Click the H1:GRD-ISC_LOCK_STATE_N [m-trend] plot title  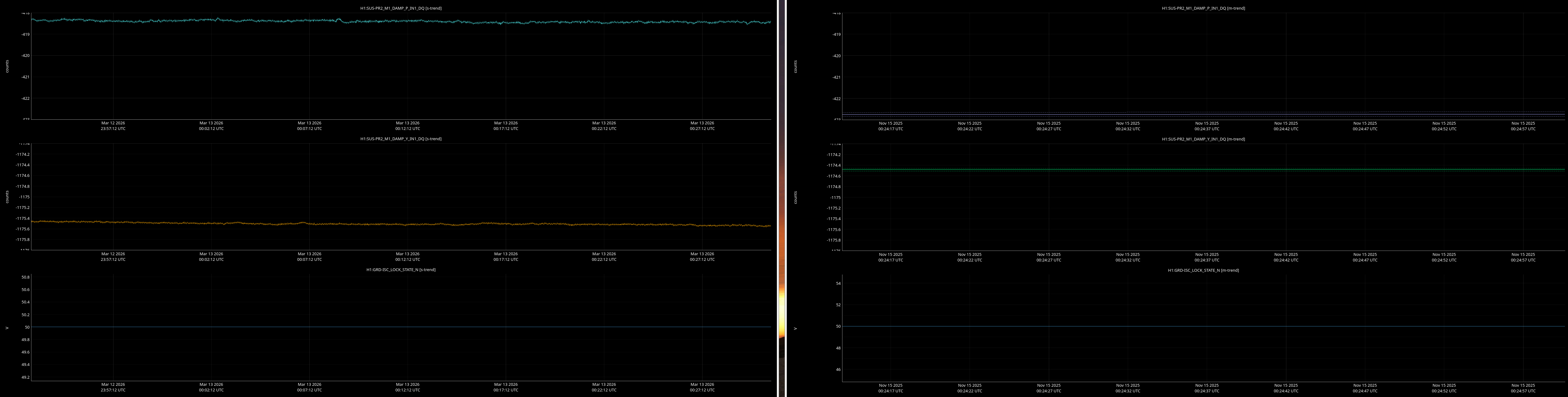(1203, 270)
